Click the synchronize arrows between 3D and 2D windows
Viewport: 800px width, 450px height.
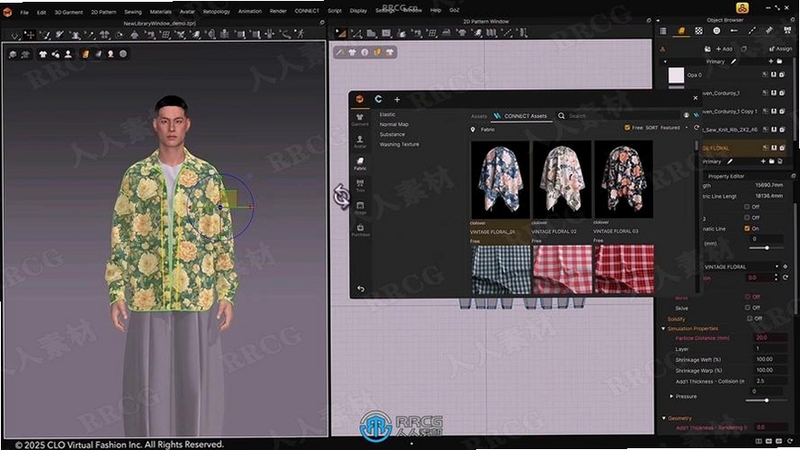coord(341,196)
